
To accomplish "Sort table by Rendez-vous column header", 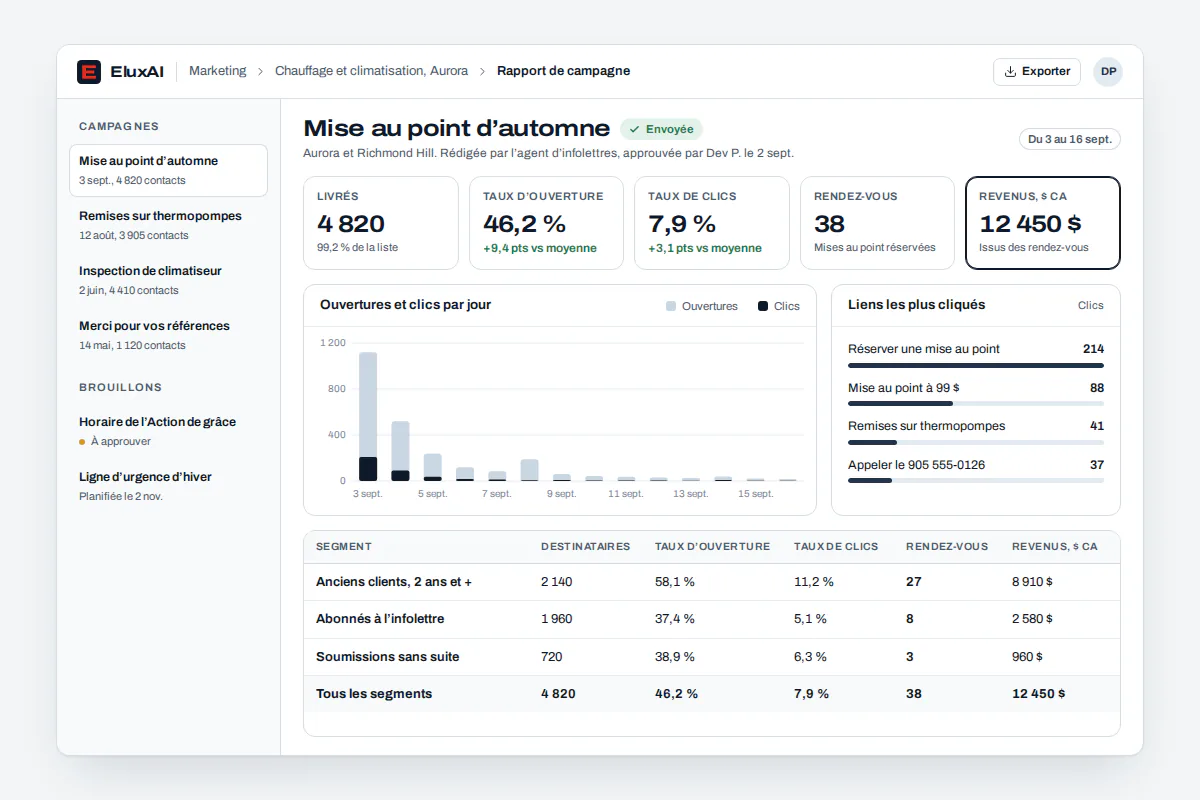I will (947, 547).
